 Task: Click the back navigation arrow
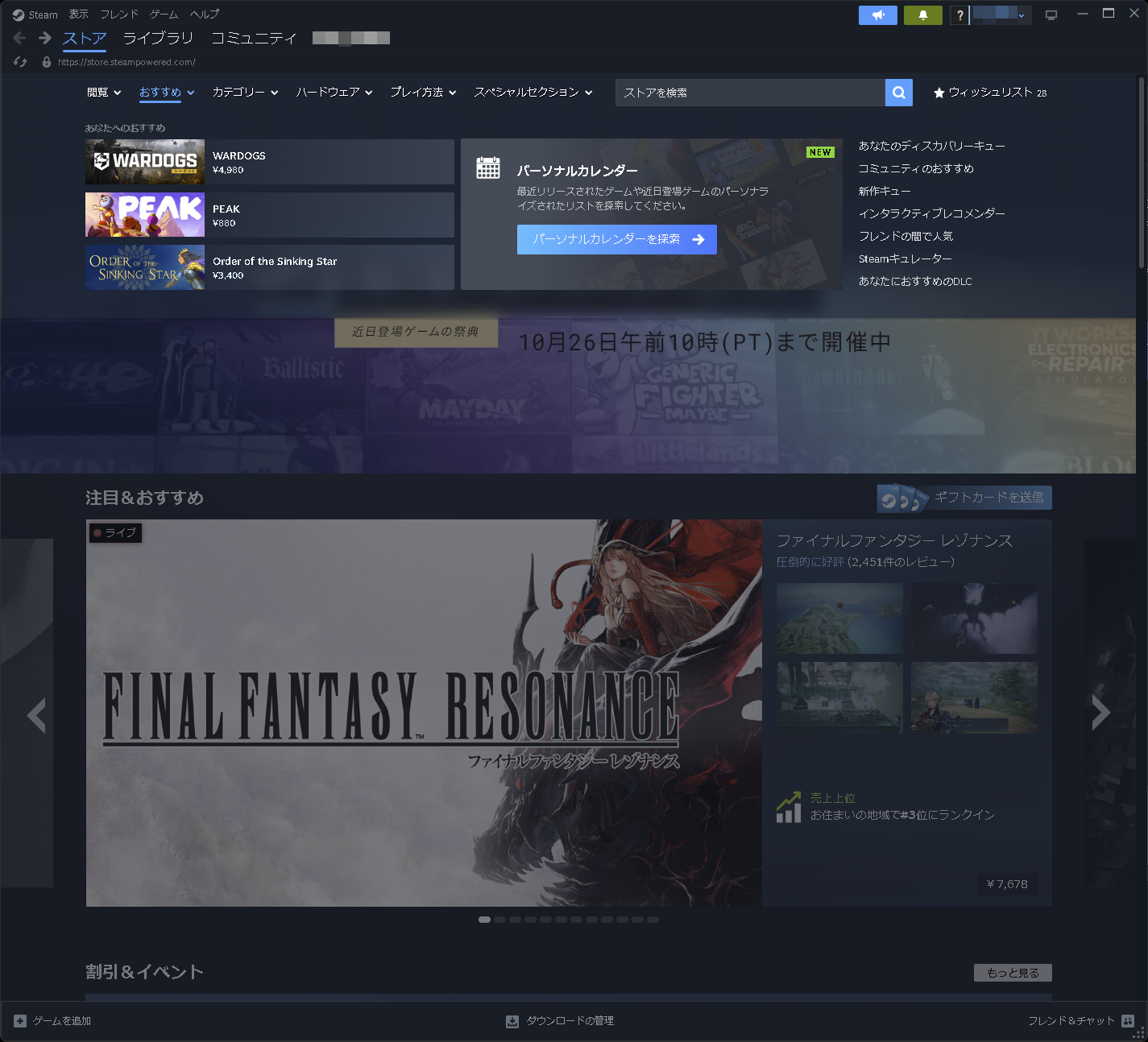(x=20, y=38)
